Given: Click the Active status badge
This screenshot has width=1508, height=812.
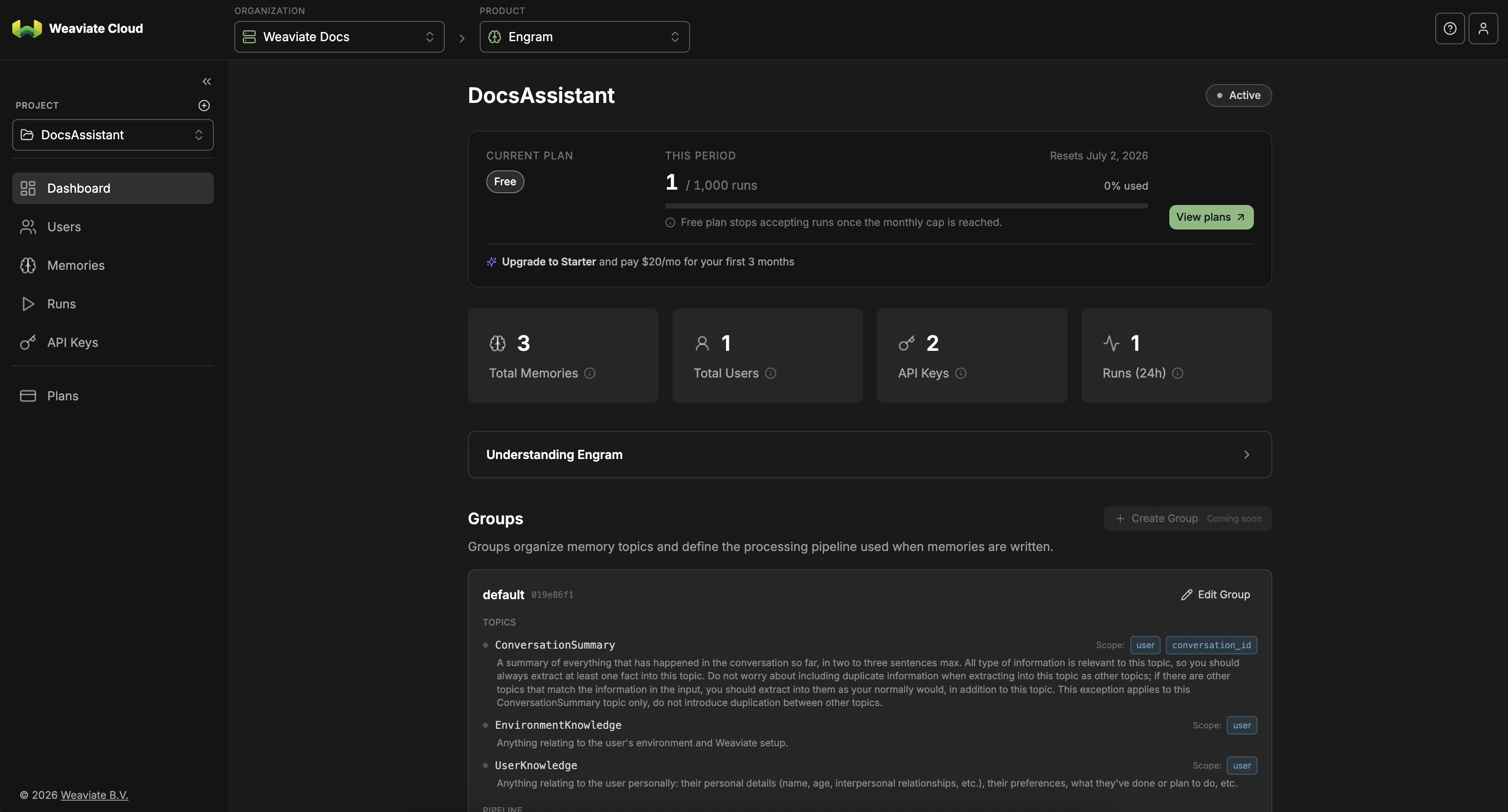Looking at the screenshot, I should pos(1238,95).
